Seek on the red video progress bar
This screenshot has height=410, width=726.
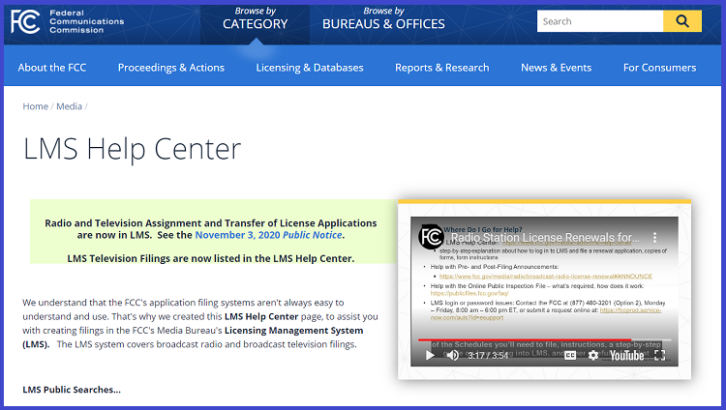pos(544,340)
